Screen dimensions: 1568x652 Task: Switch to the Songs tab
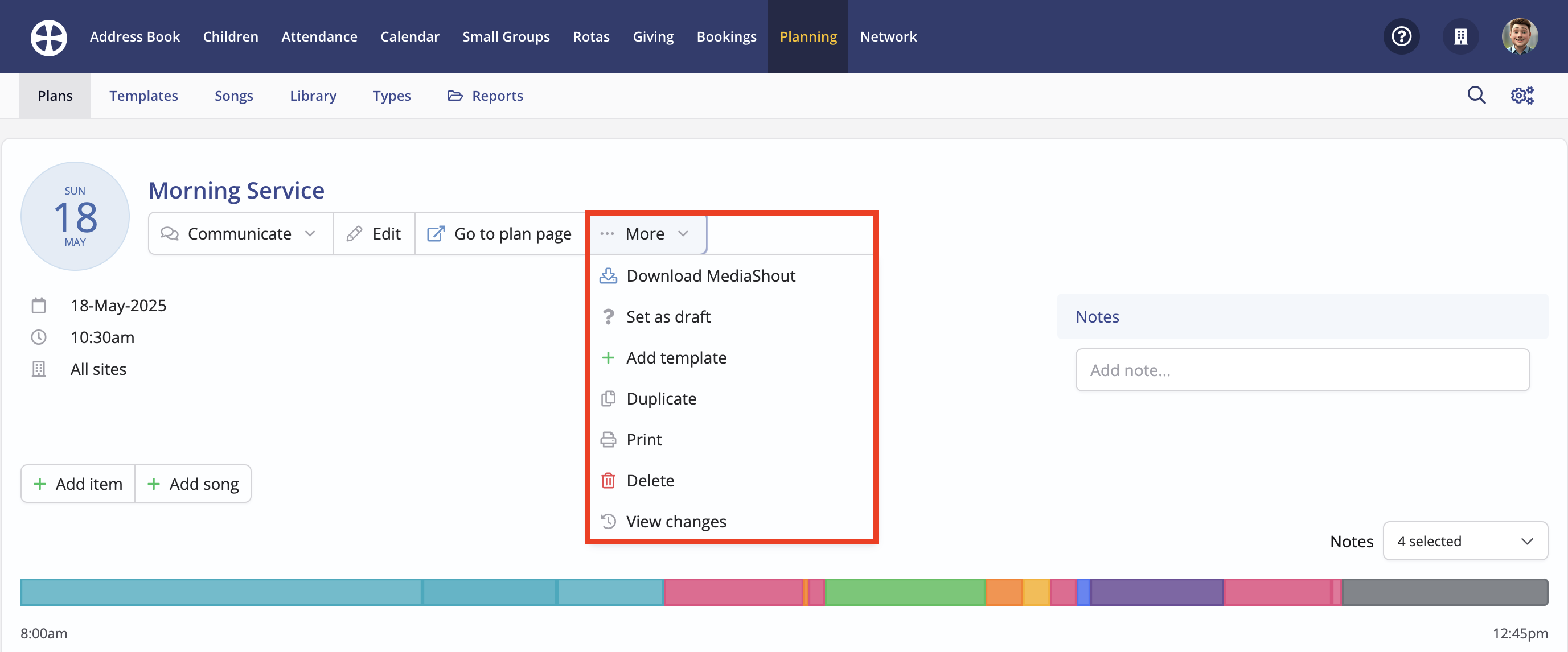click(x=234, y=96)
